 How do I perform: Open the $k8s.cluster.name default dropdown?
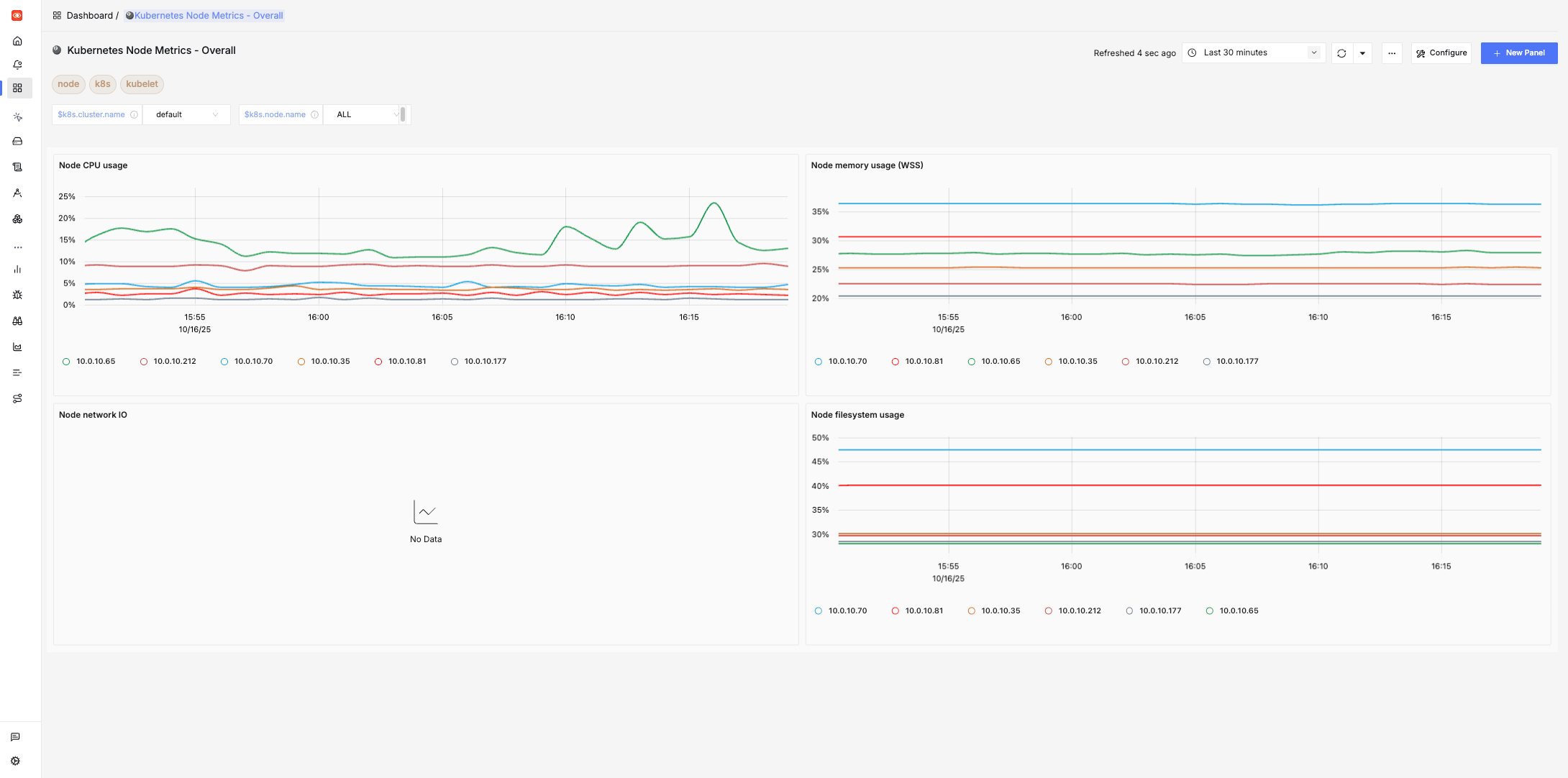point(186,114)
